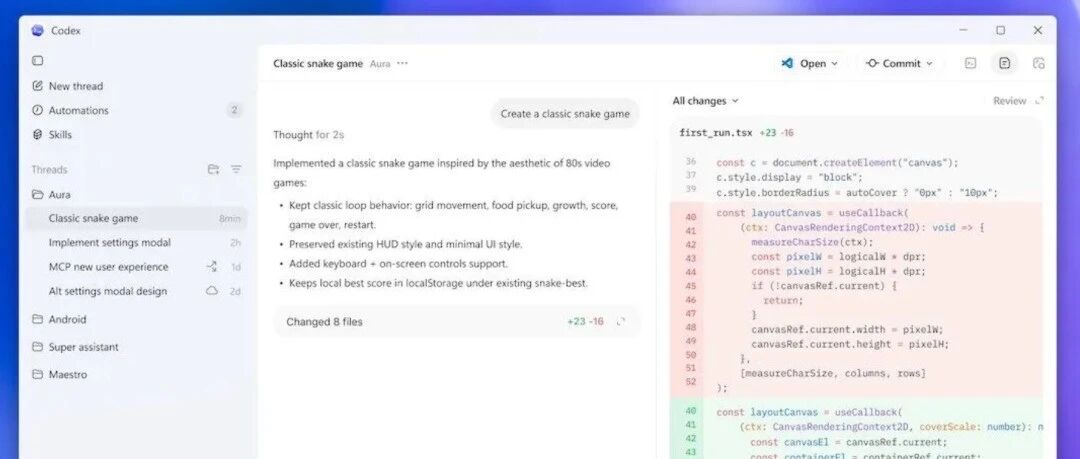The height and width of the screenshot is (459, 1080).
Task: Expand changed files with arrow icon
Action: pyautogui.click(x=621, y=322)
